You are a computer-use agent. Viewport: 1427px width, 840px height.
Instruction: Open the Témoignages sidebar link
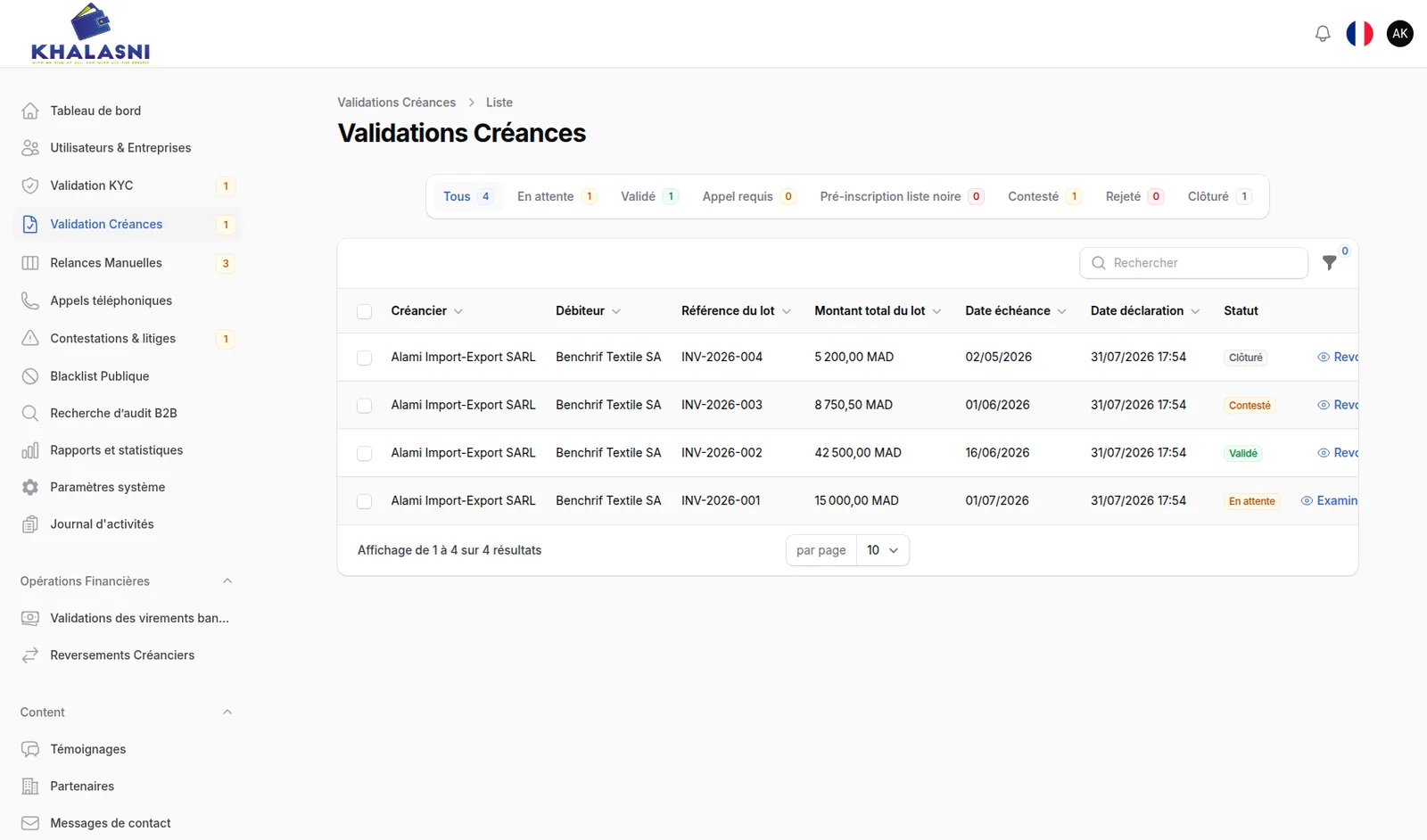128,749
